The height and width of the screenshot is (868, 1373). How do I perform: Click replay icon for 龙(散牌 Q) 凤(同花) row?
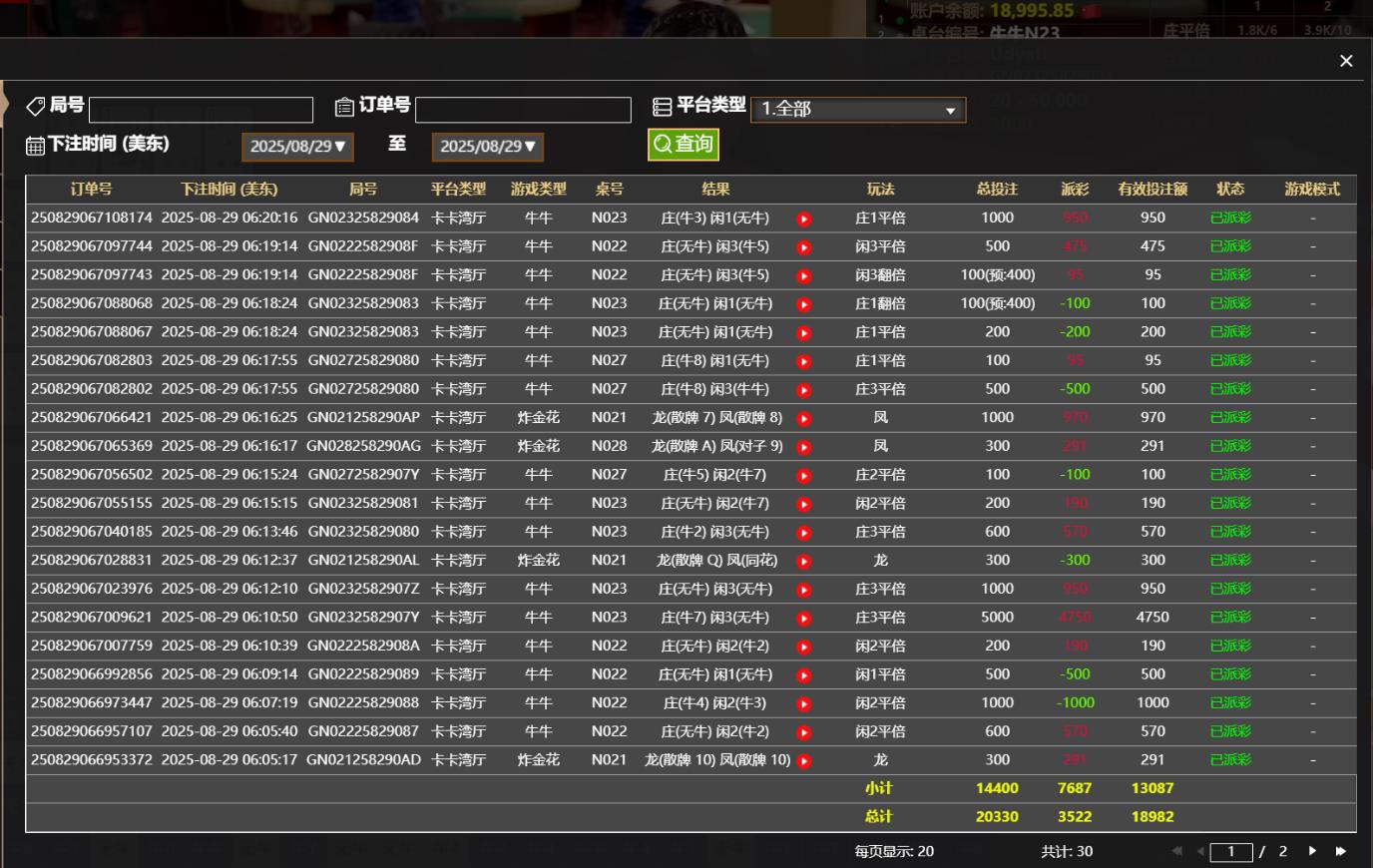click(x=804, y=562)
